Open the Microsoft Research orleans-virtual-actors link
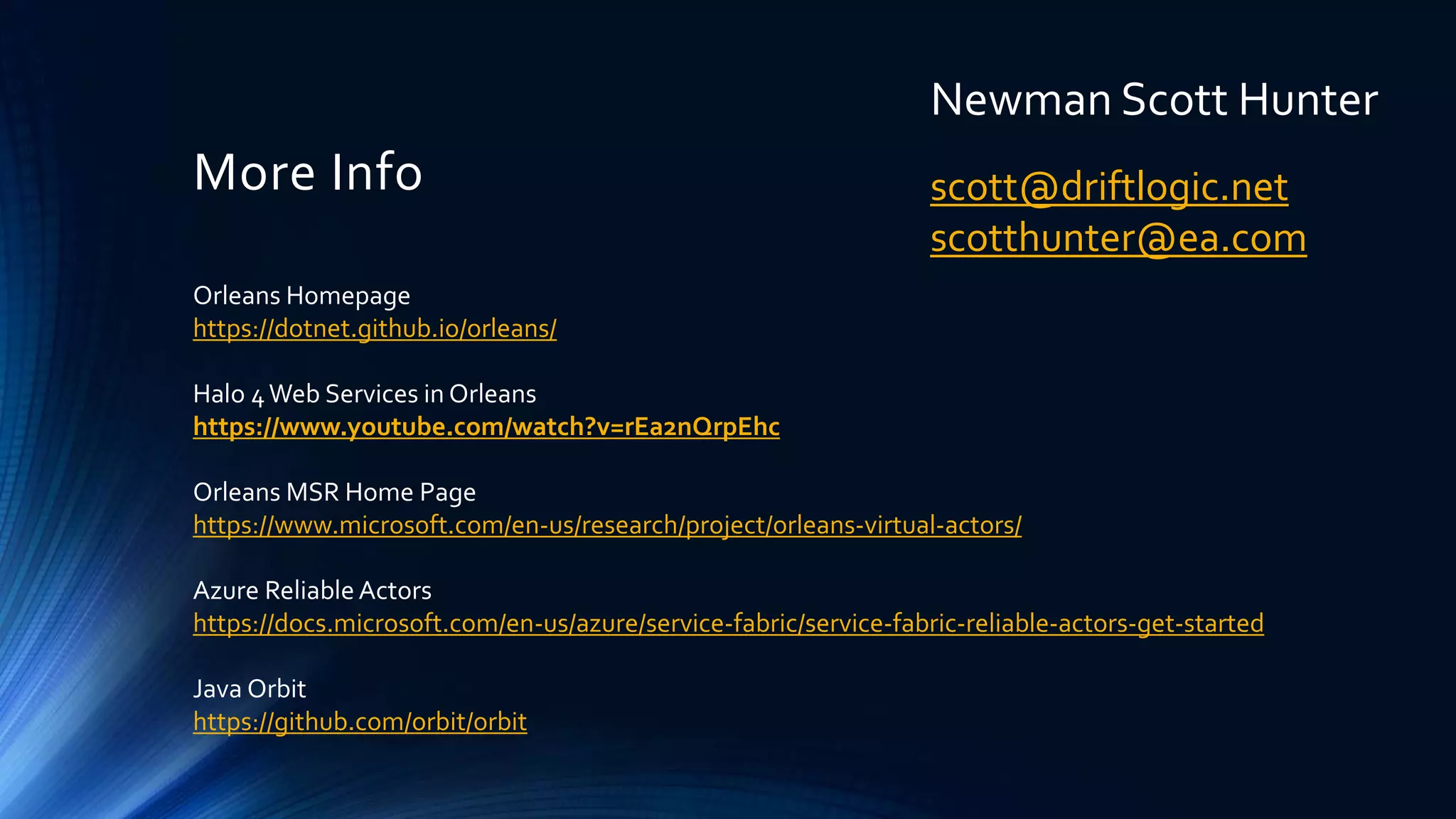This screenshot has height=819, width=1456. coord(607,525)
